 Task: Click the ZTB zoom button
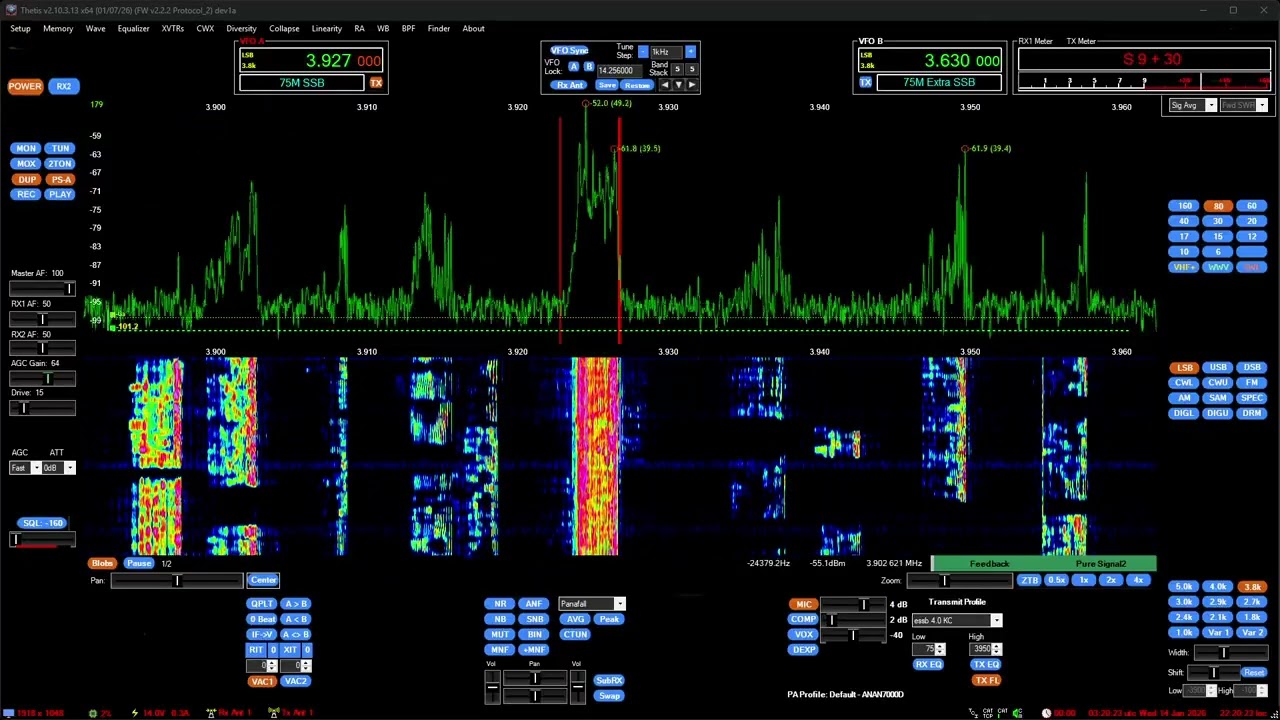(x=1029, y=580)
